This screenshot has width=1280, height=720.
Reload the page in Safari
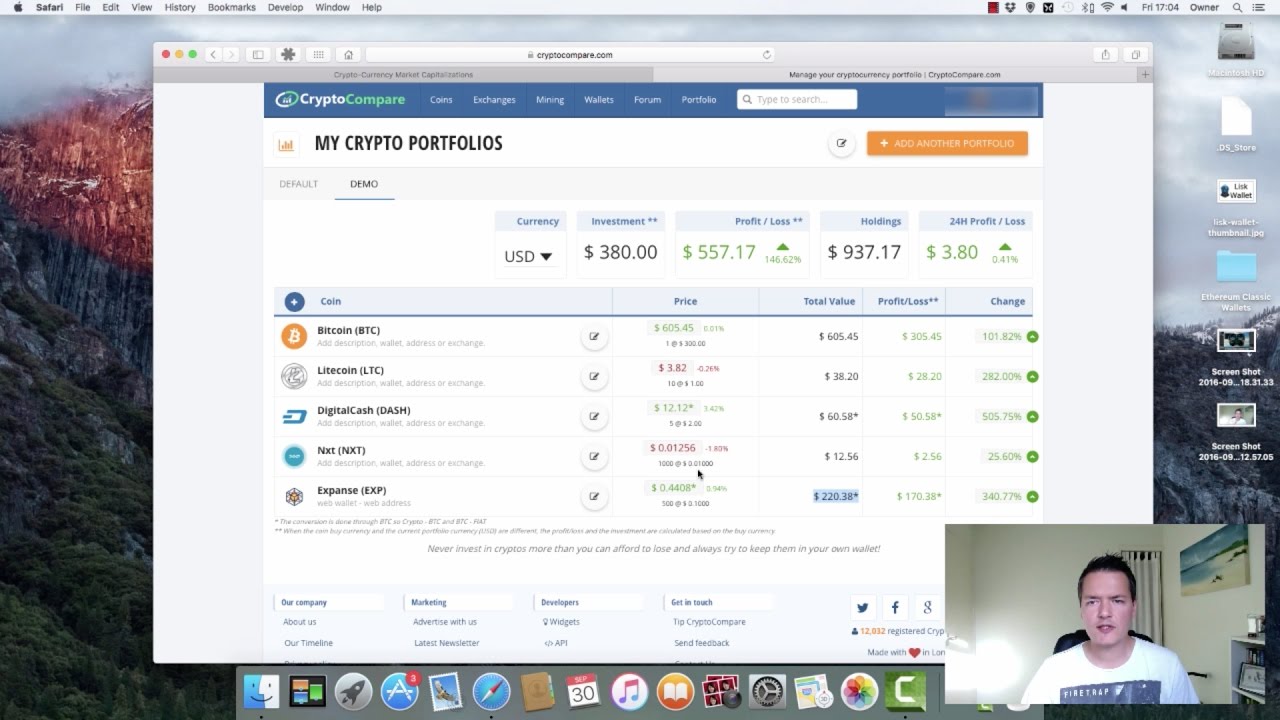pos(767,55)
